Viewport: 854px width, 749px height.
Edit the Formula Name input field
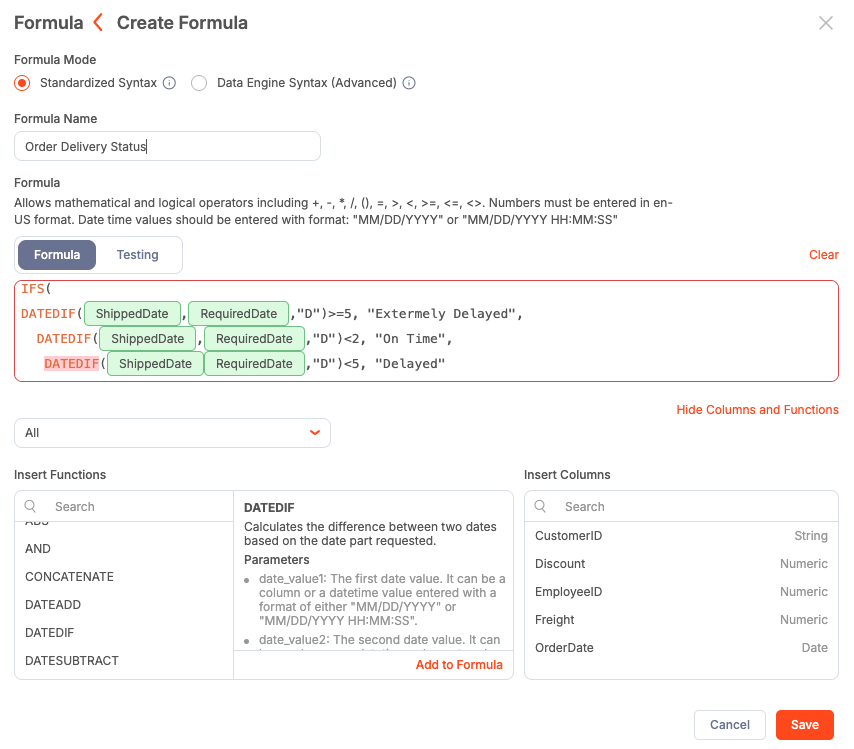167,147
